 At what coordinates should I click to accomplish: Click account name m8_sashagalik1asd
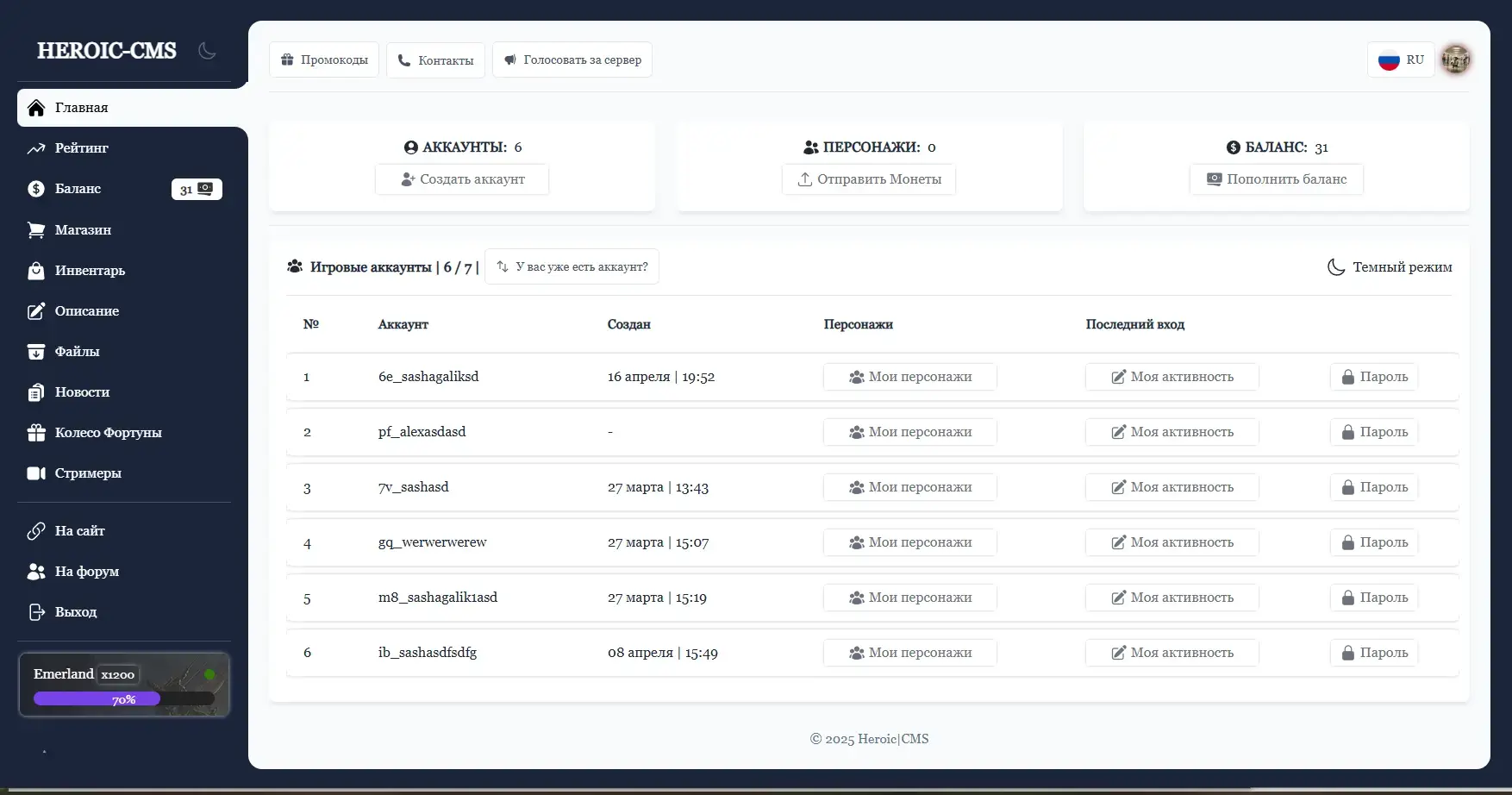coord(438,598)
